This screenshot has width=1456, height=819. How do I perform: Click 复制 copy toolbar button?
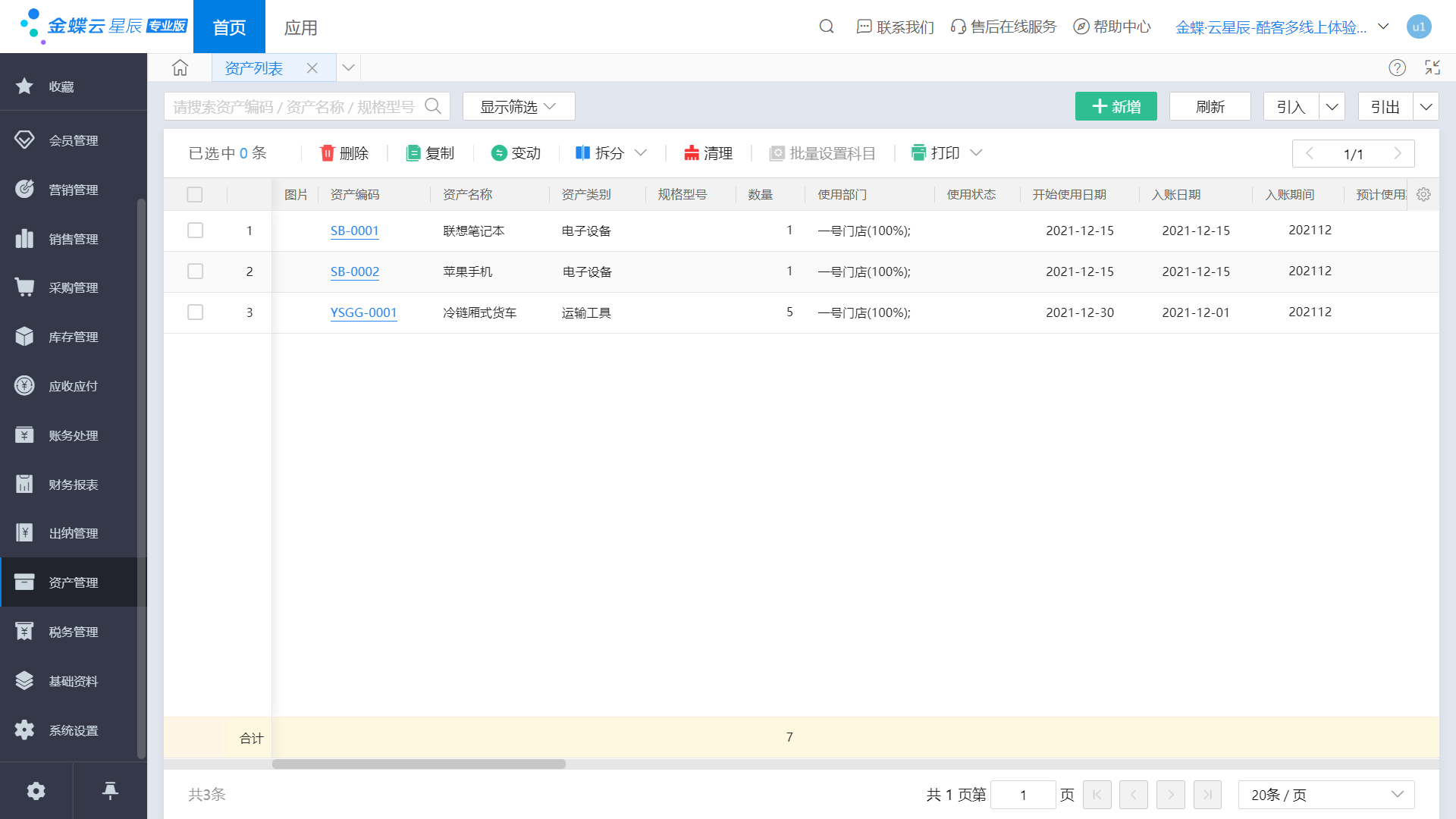coord(430,153)
